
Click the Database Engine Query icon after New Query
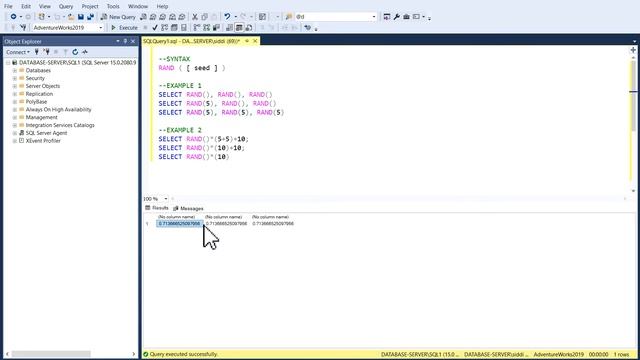(143, 17)
